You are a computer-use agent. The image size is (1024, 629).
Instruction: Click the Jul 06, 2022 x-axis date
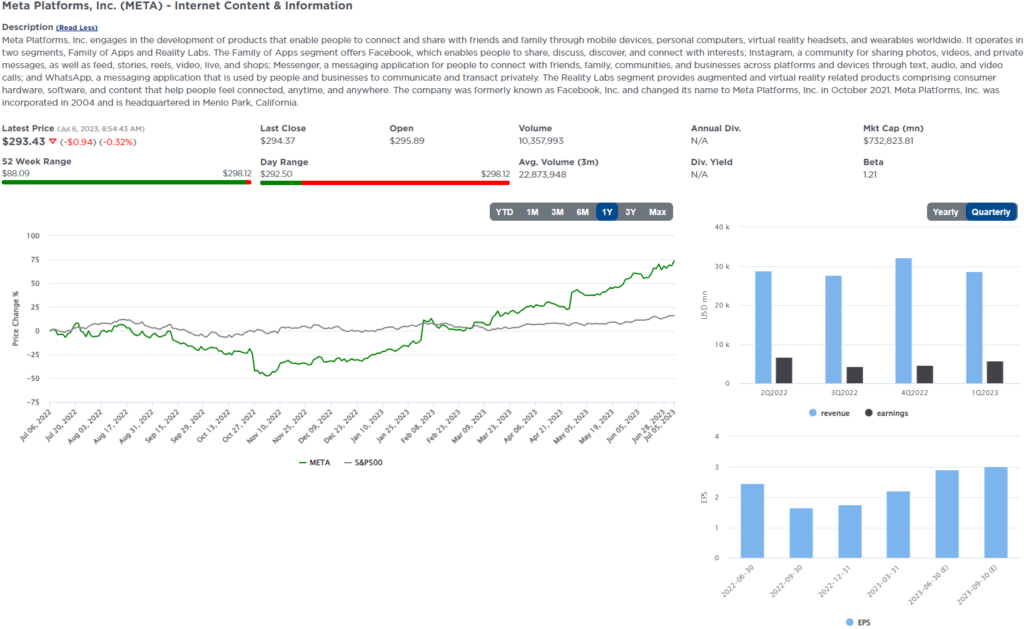click(35, 426)
